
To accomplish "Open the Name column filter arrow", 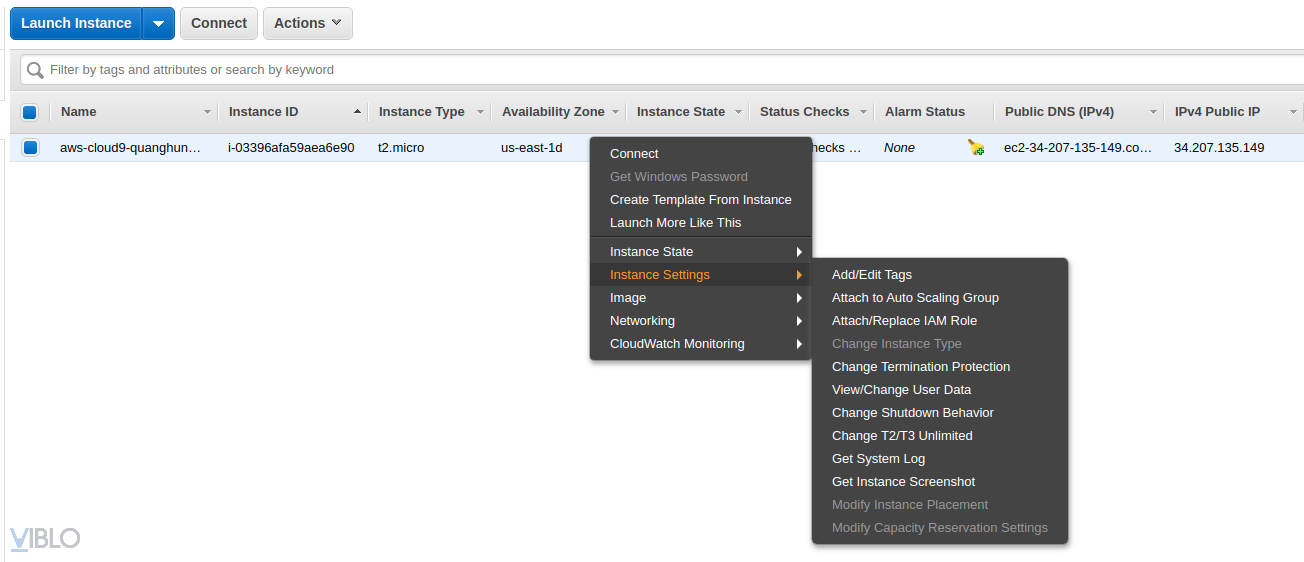I will [x=207, y=112].
